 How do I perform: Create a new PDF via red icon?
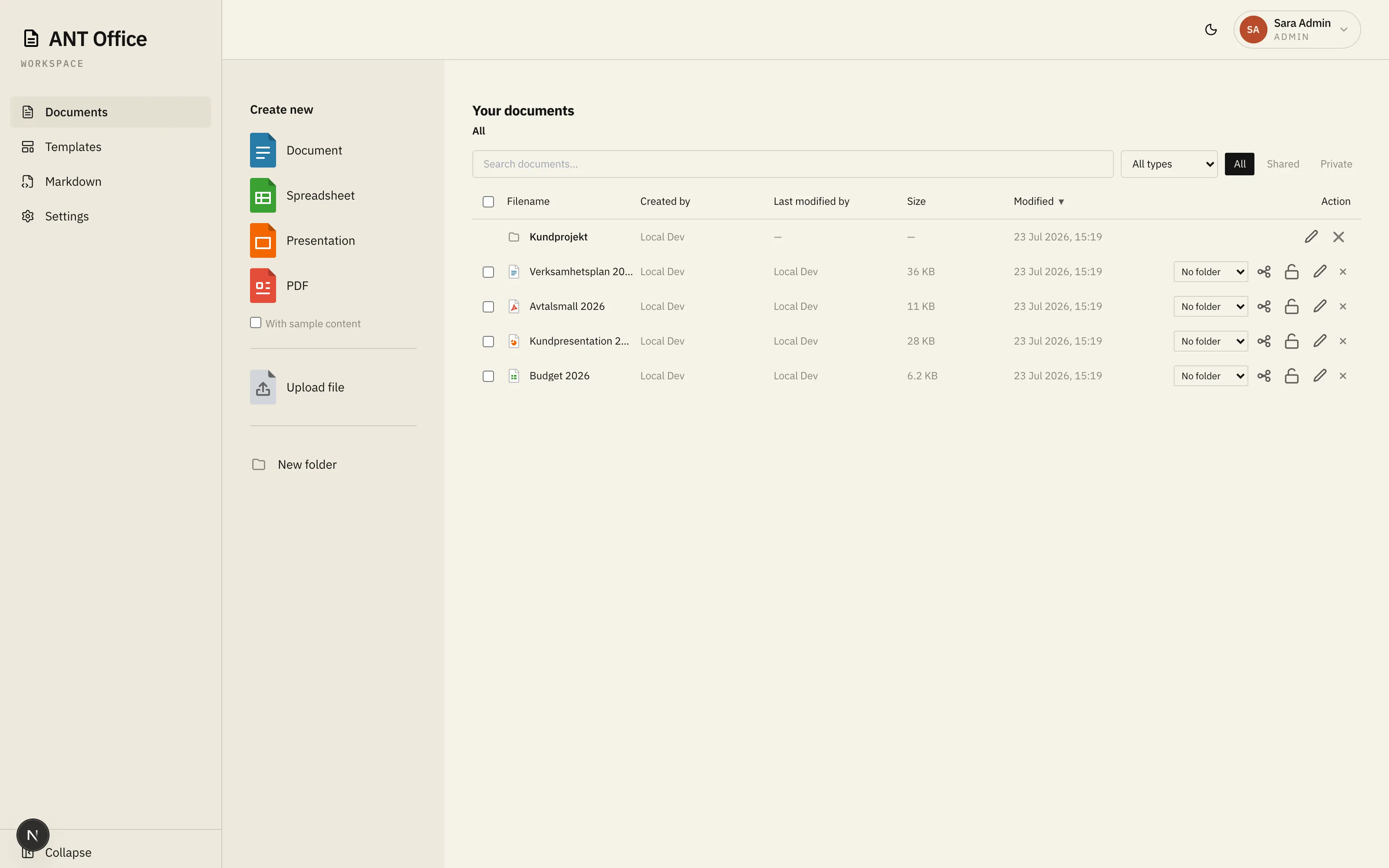pos(263,285)
